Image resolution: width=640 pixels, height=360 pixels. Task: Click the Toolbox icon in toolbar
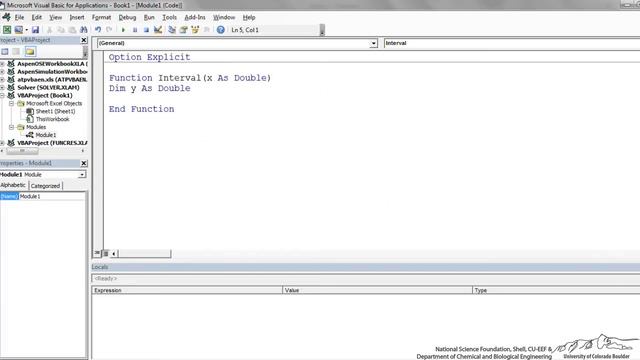[207, 30]
